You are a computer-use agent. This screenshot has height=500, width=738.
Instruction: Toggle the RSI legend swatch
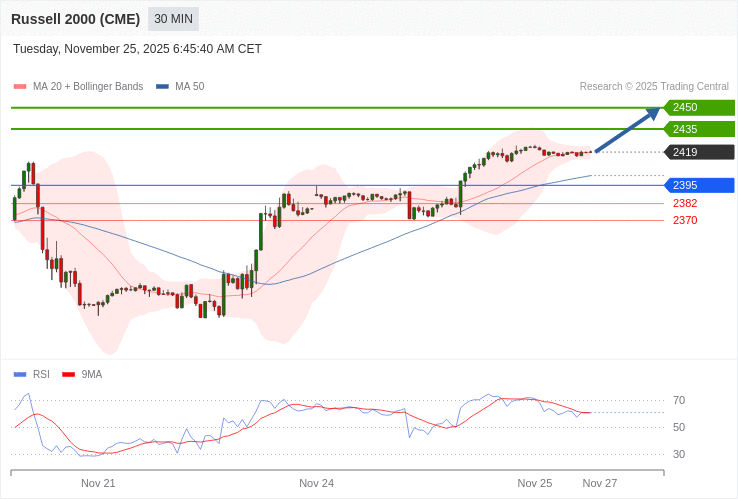point(20,375)
